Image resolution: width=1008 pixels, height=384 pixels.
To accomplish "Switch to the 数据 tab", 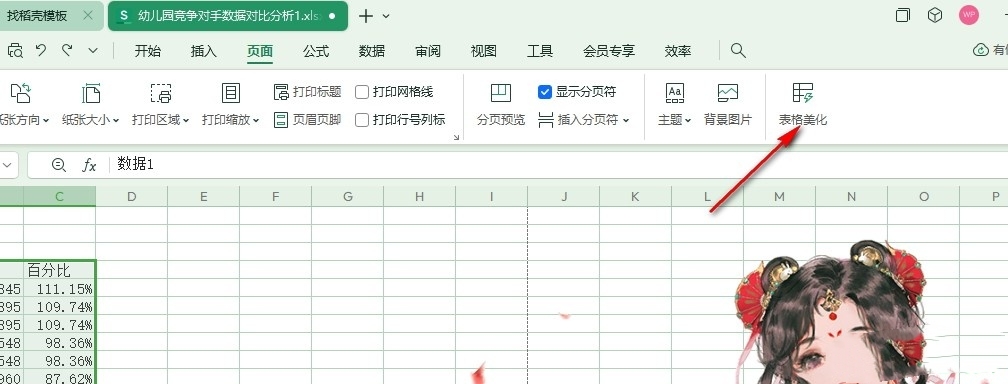I will click(372, 51).
